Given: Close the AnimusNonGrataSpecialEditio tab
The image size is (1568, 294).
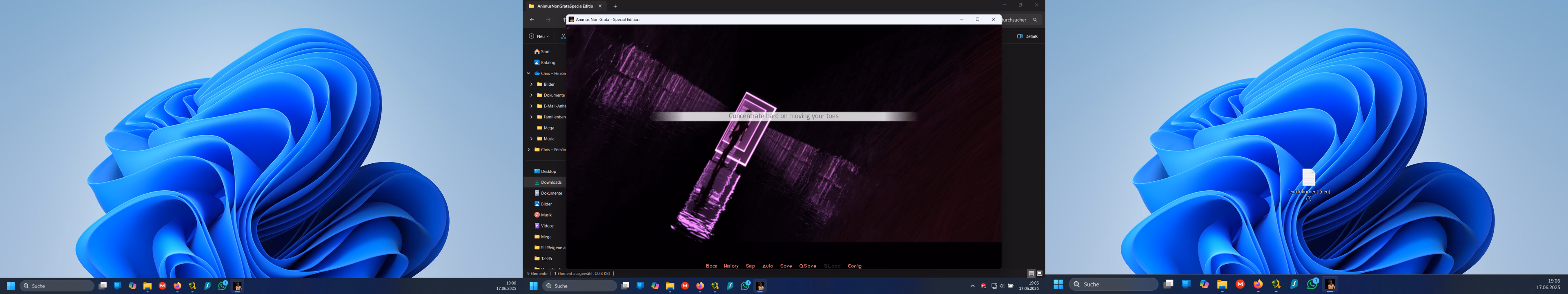Looking at the screenshot, I should coord(599,6).
